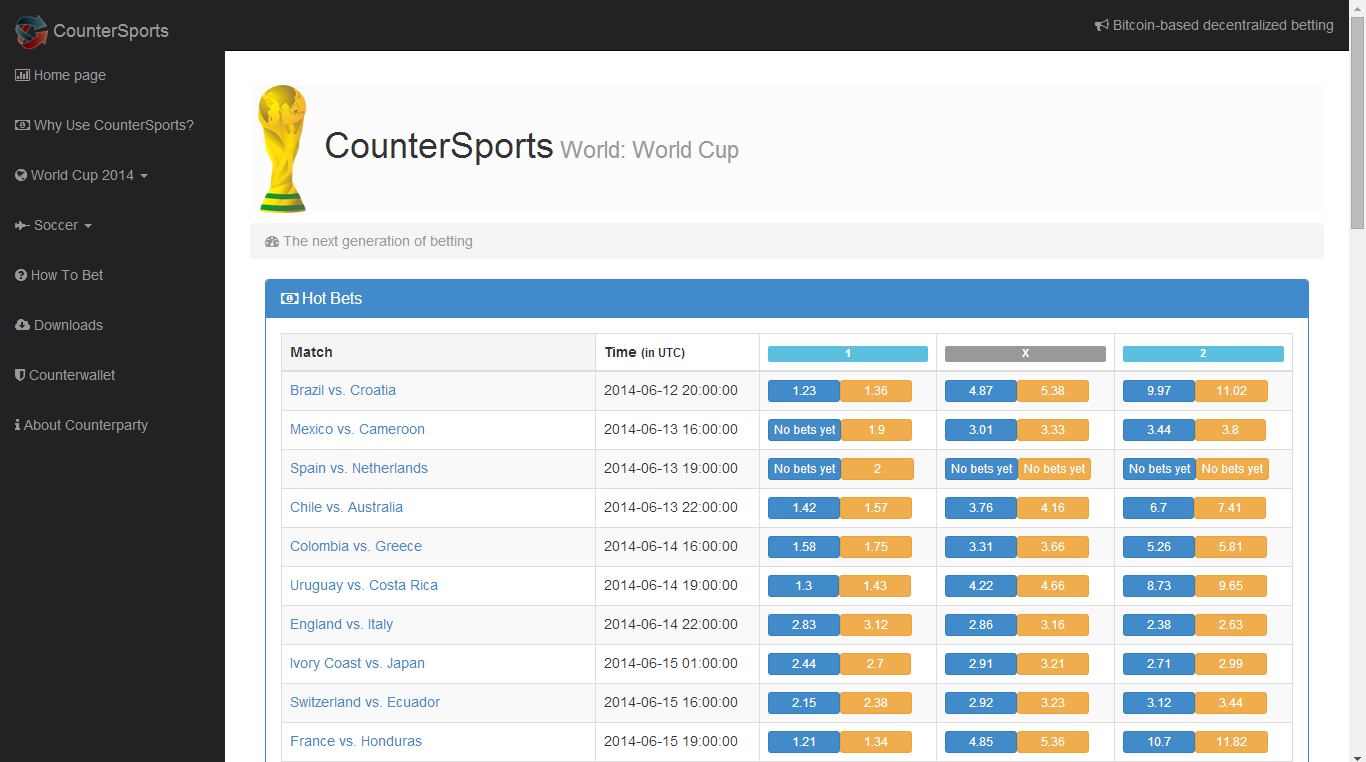Click the money icon beside Why Use CounterSports
Viewport: 1366px width, 762px height.
22,125
